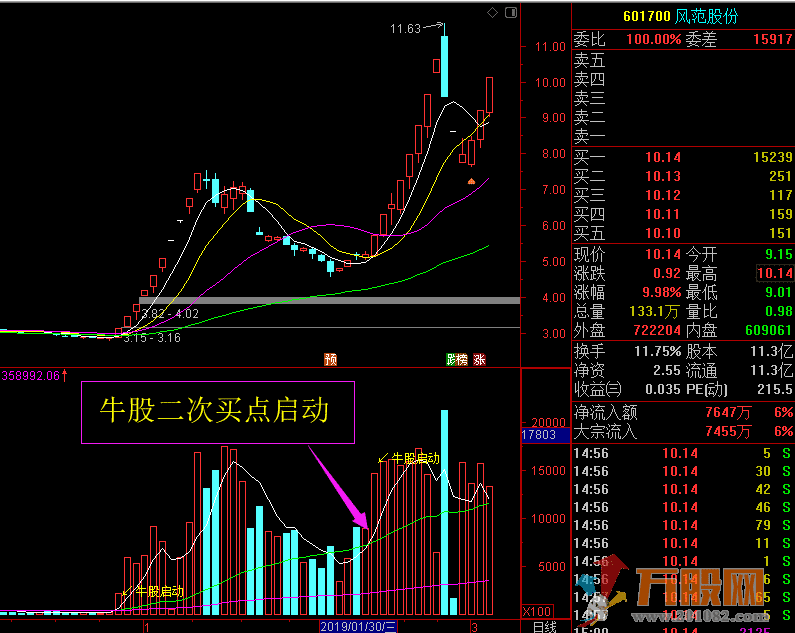This screenshot has width=795, height=633.
Task: Click the 最低 9.01 value
Action: [779, 293]
